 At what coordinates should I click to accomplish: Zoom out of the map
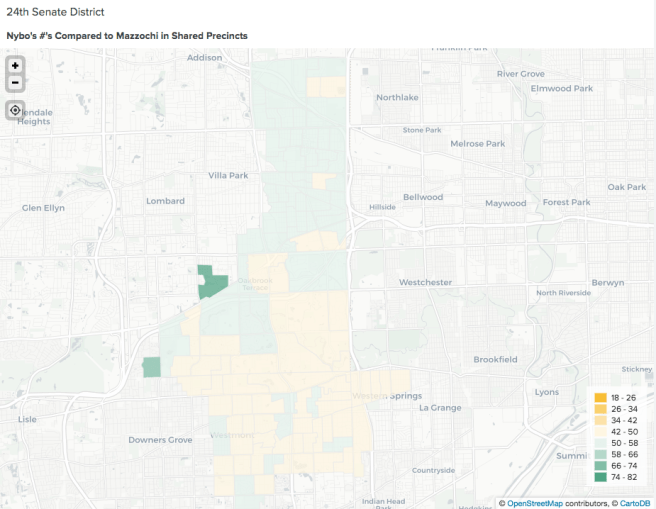pos(15,82)
